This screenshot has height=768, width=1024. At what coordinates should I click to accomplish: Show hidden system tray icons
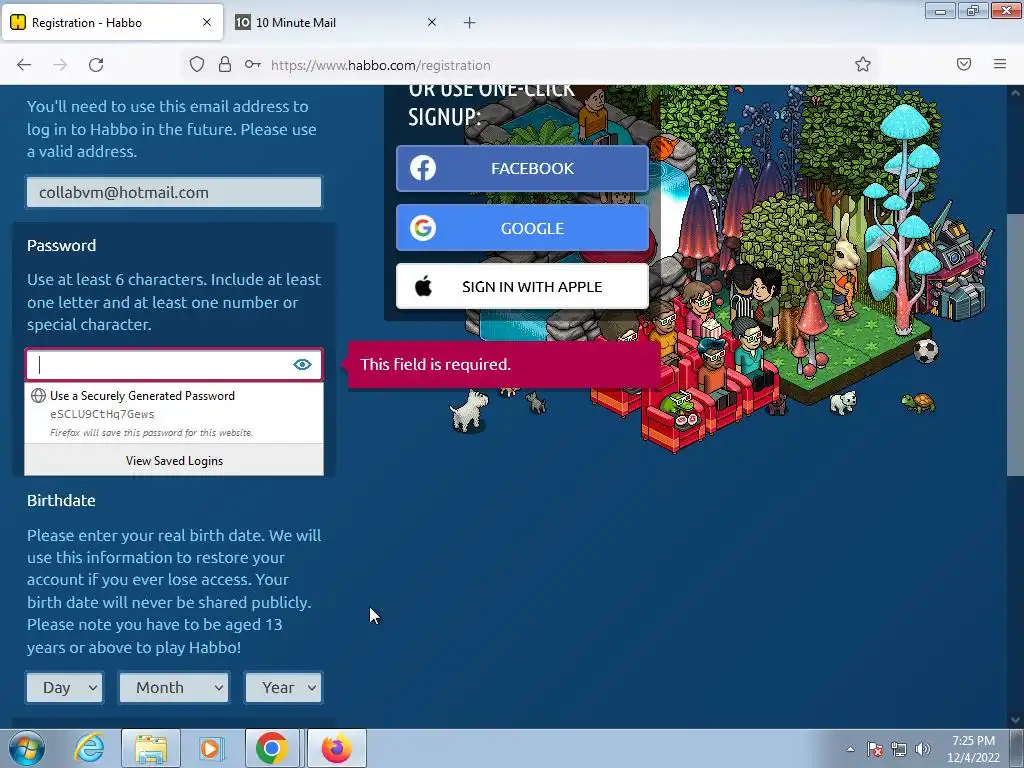click(x=850, y=749)
